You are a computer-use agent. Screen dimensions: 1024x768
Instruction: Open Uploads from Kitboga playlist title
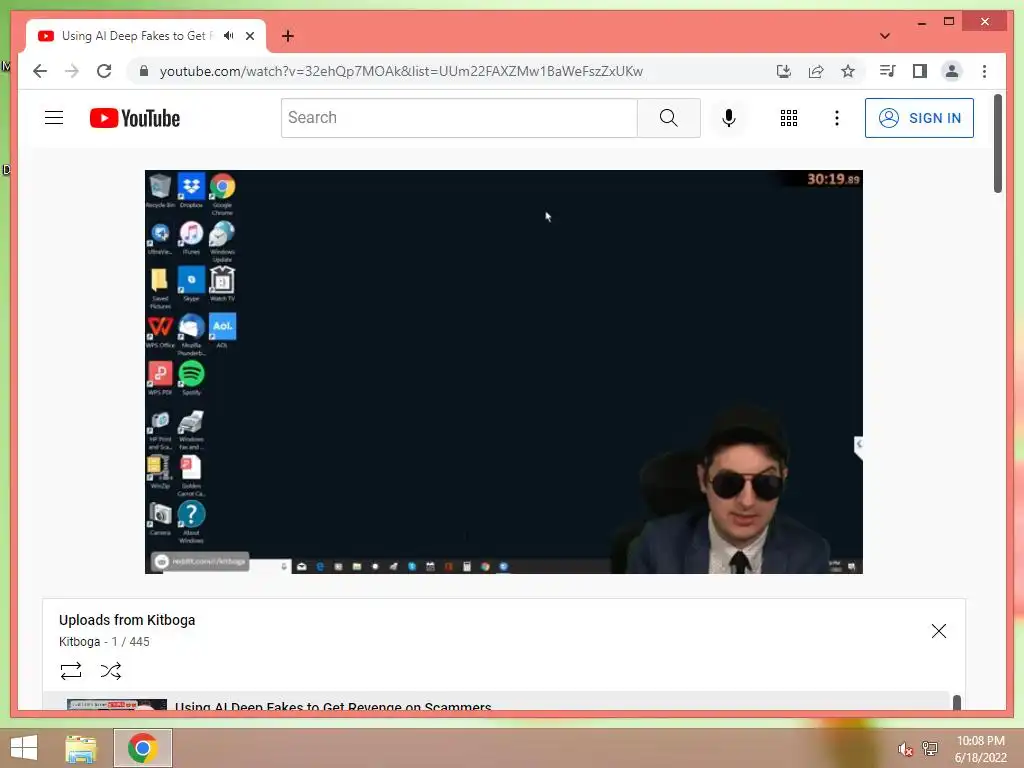127,620
